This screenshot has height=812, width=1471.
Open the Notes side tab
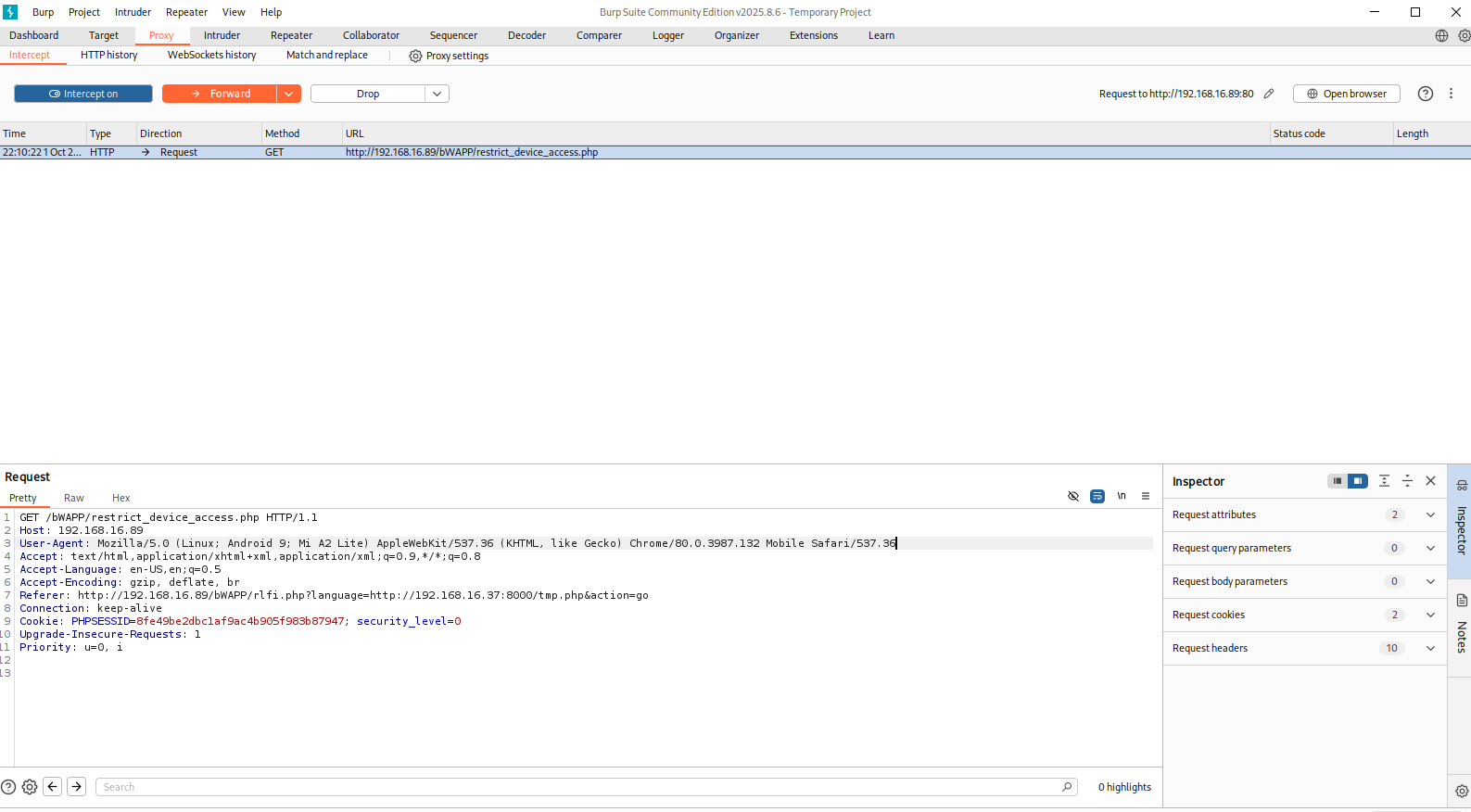click(x=1462, y=625)
